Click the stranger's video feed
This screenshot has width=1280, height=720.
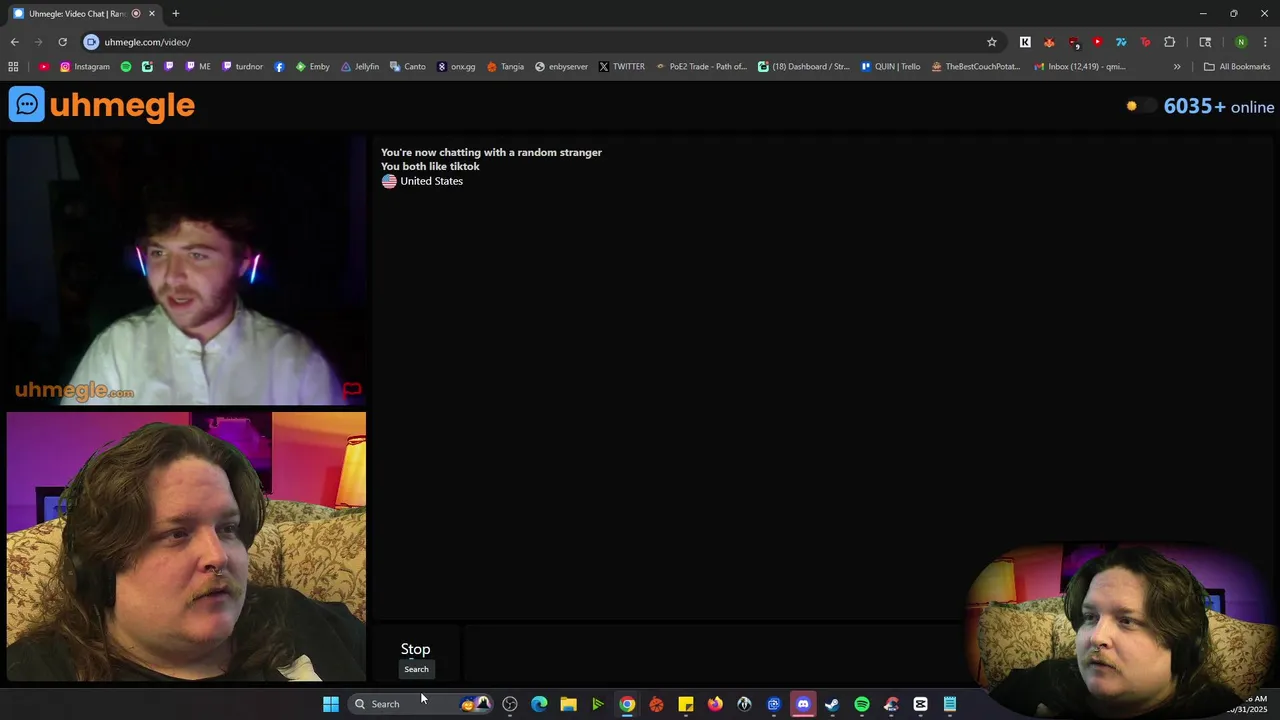pos(186,271)
